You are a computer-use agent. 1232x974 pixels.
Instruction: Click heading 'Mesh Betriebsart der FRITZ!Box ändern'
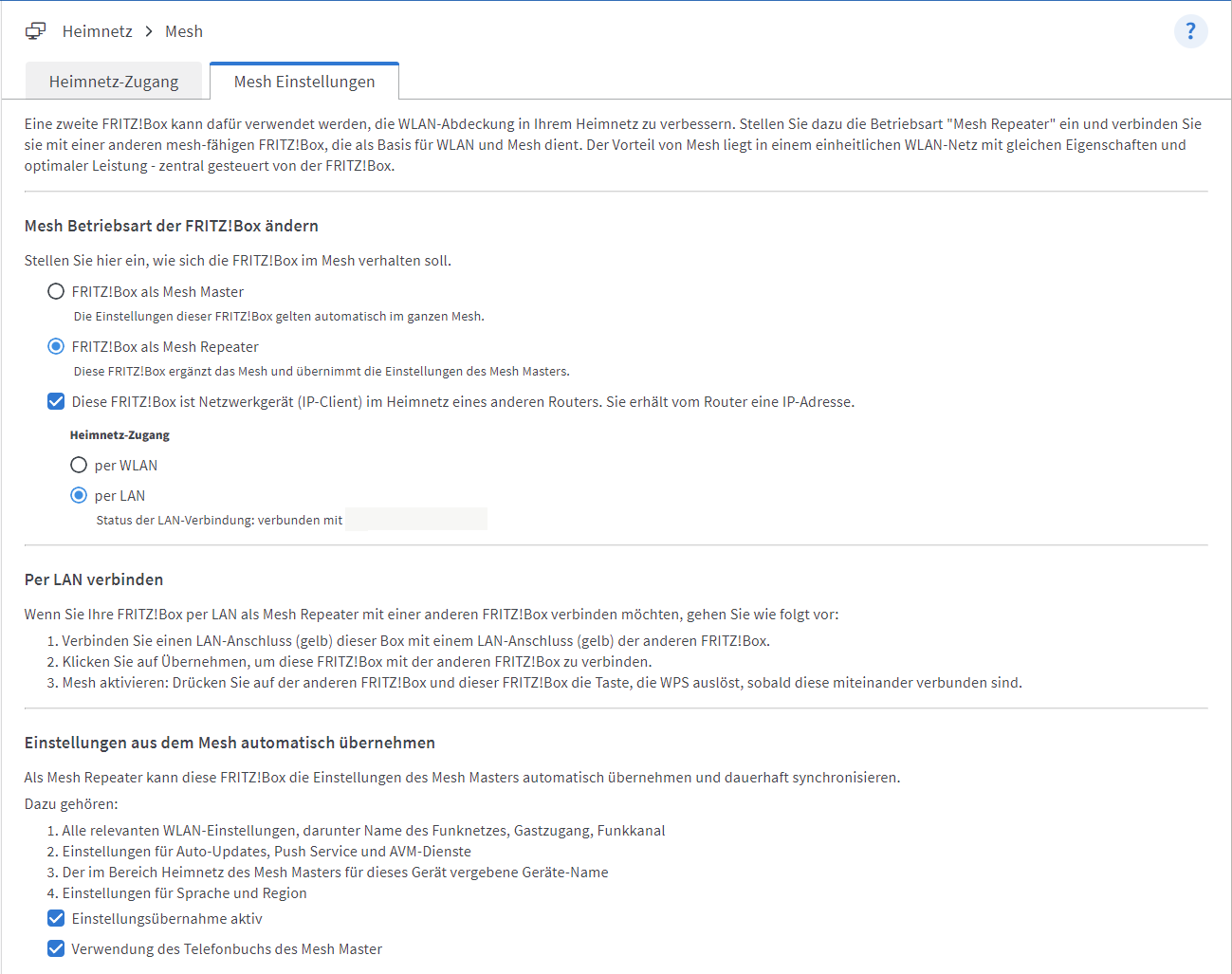pyautogui.click(x=172, y=226)
